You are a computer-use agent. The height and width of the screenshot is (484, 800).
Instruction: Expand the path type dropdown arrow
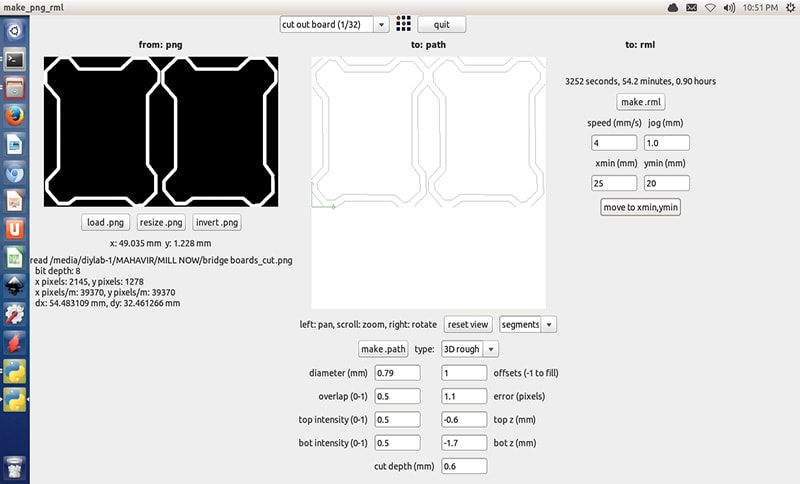(x=491, y=349)
